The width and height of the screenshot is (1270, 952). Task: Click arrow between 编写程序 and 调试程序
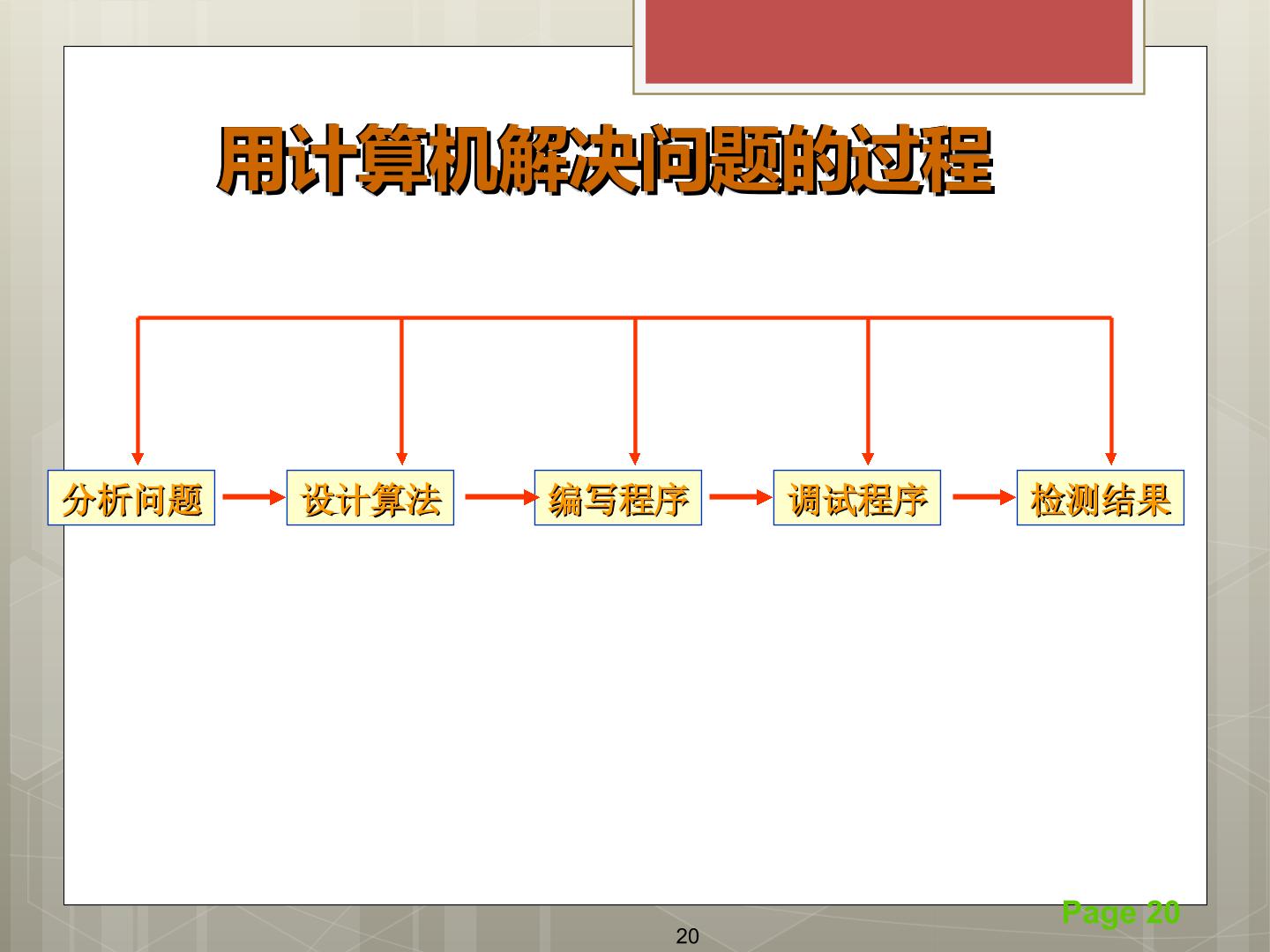[740, 496]
